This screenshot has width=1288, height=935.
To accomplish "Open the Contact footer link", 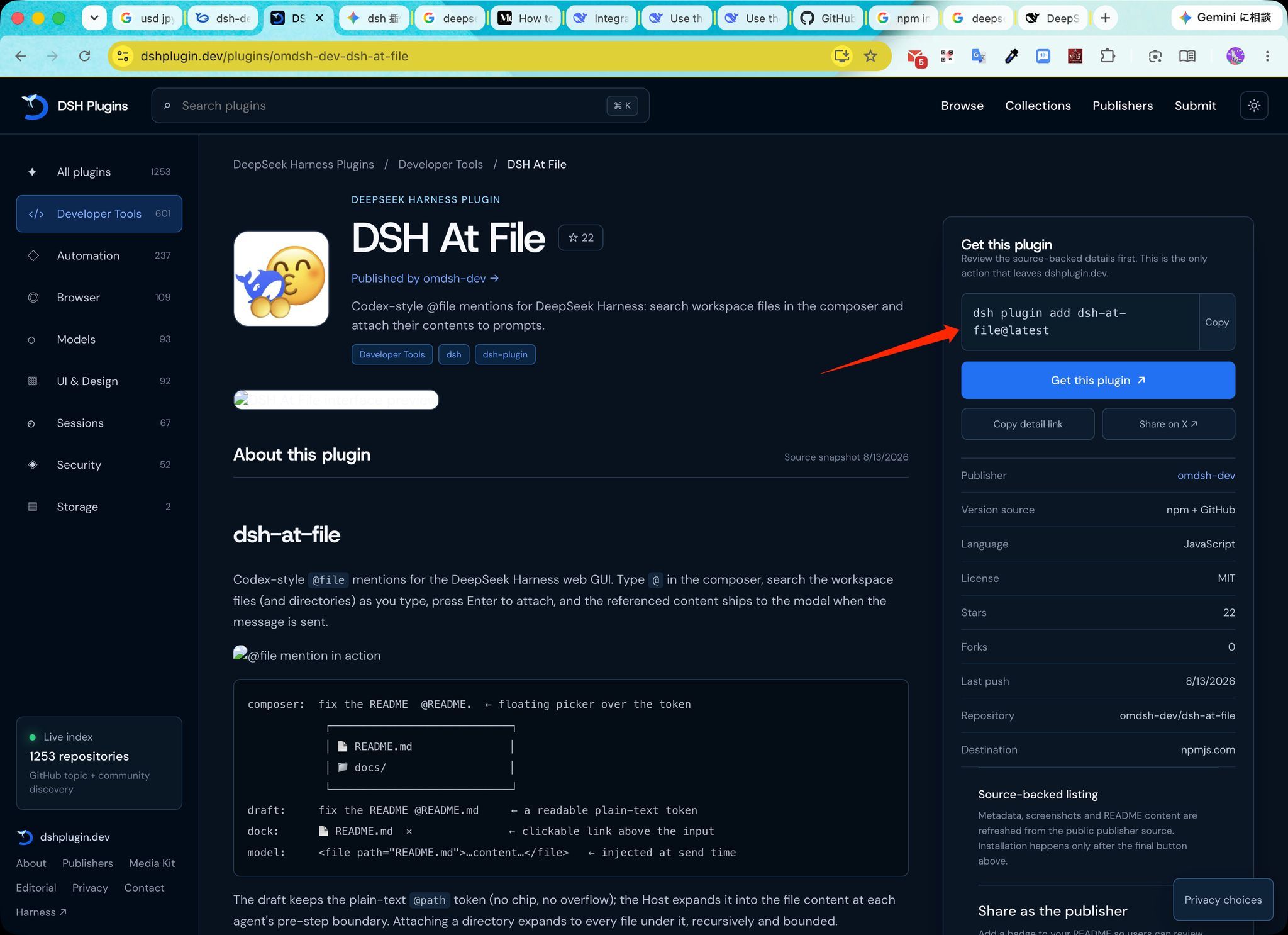I will click(x=144, y=888).
